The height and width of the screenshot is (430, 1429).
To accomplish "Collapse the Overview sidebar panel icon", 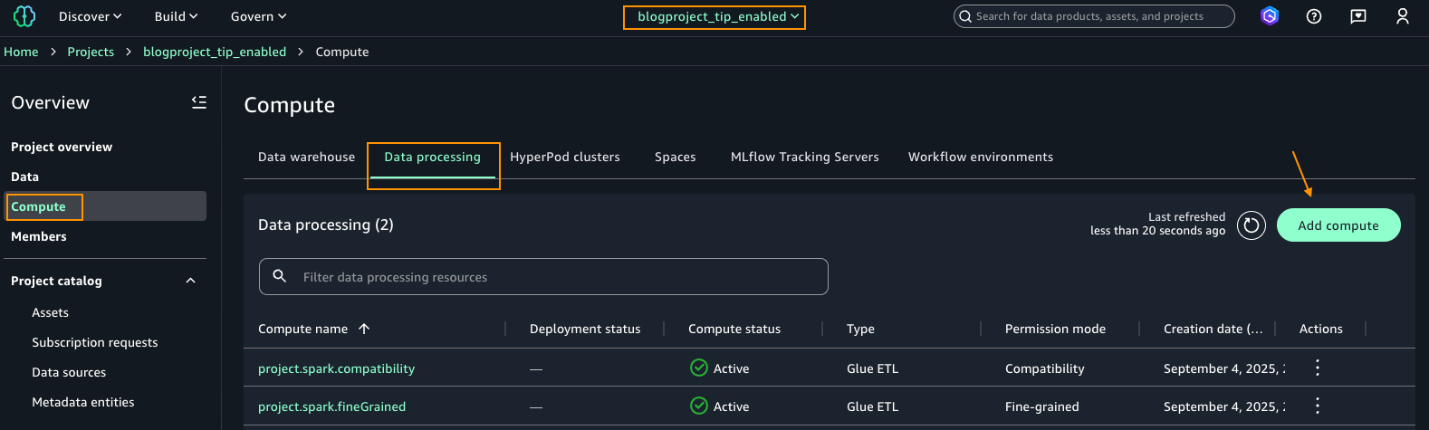I will pos(199,102).
